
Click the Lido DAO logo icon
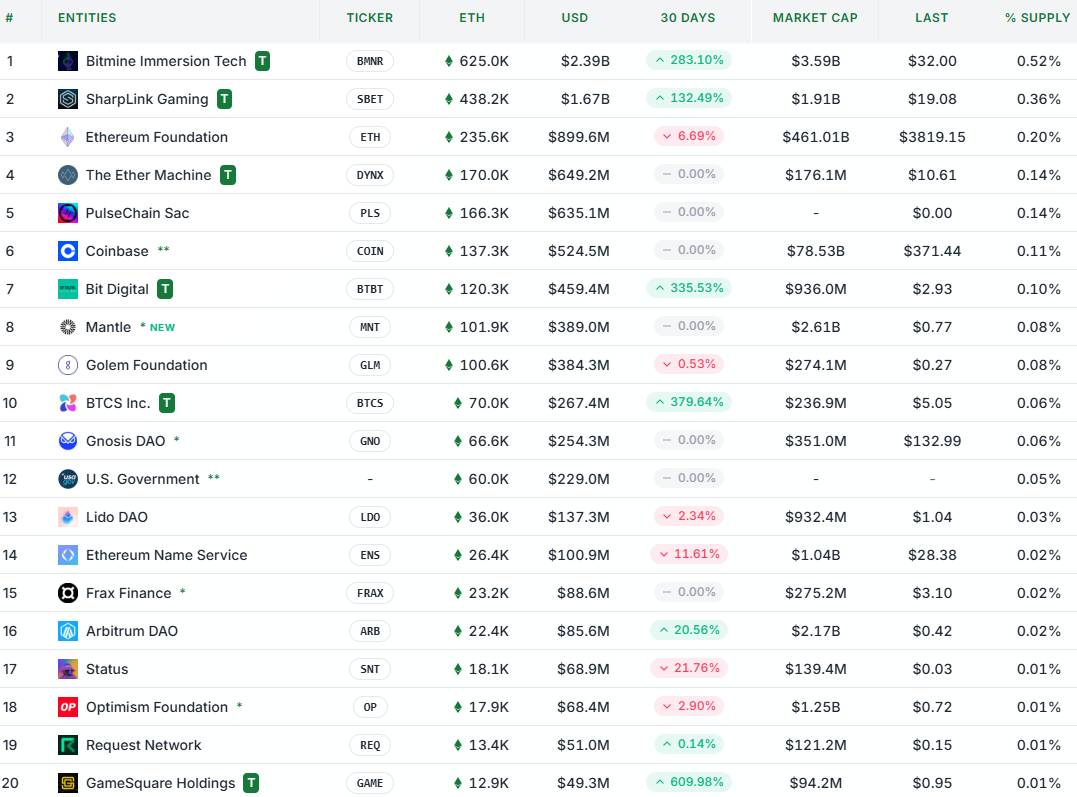(x=67, y=517)
